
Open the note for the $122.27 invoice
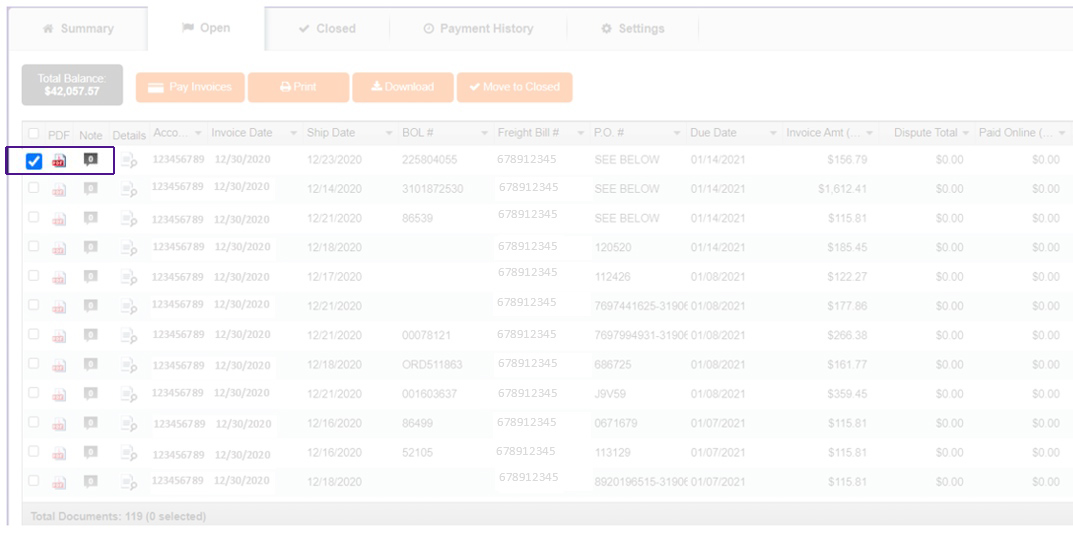click(90, 277)
